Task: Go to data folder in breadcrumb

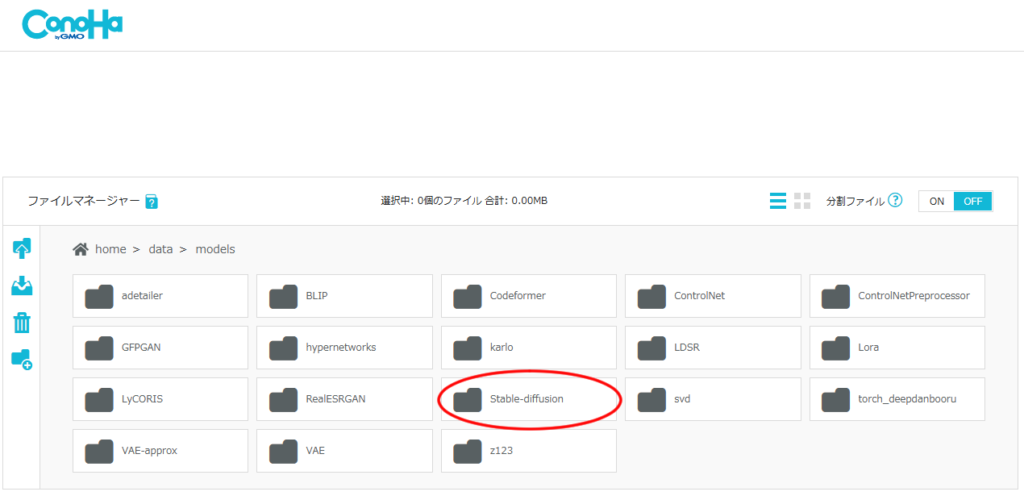Action: [161, 249]
